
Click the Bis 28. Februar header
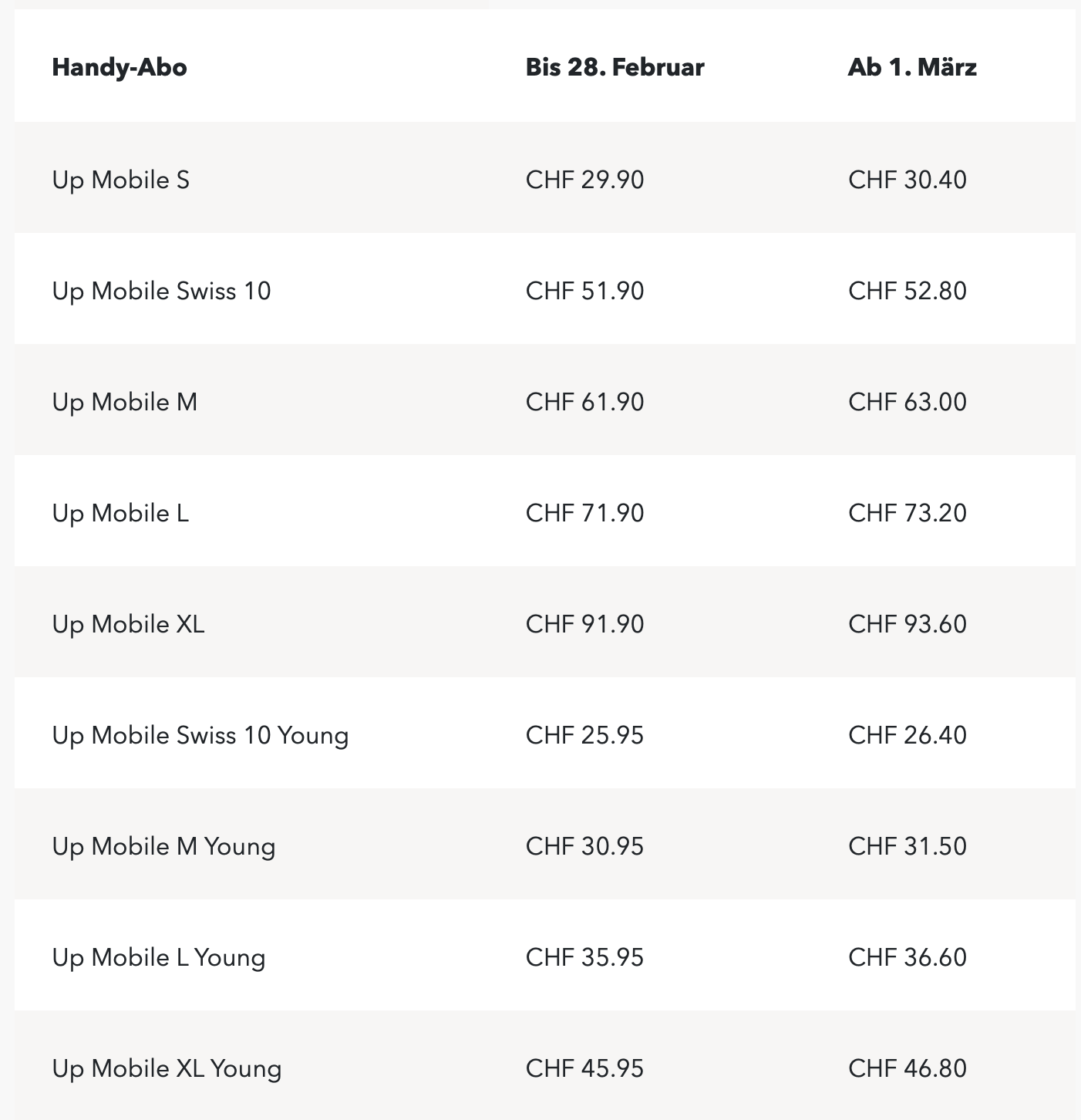coord(615,67)
